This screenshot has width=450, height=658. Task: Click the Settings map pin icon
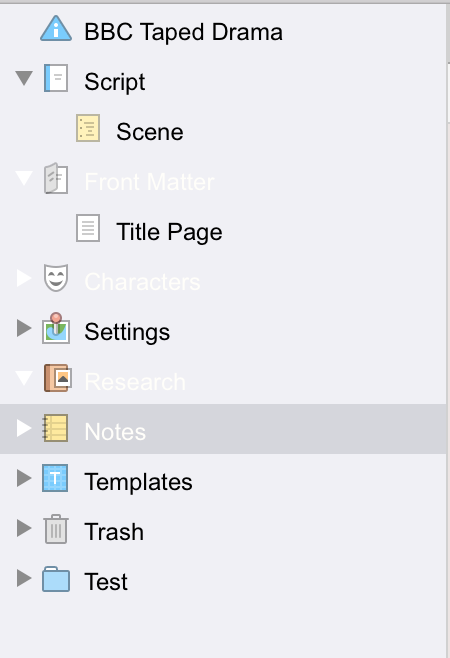point(56,328)
